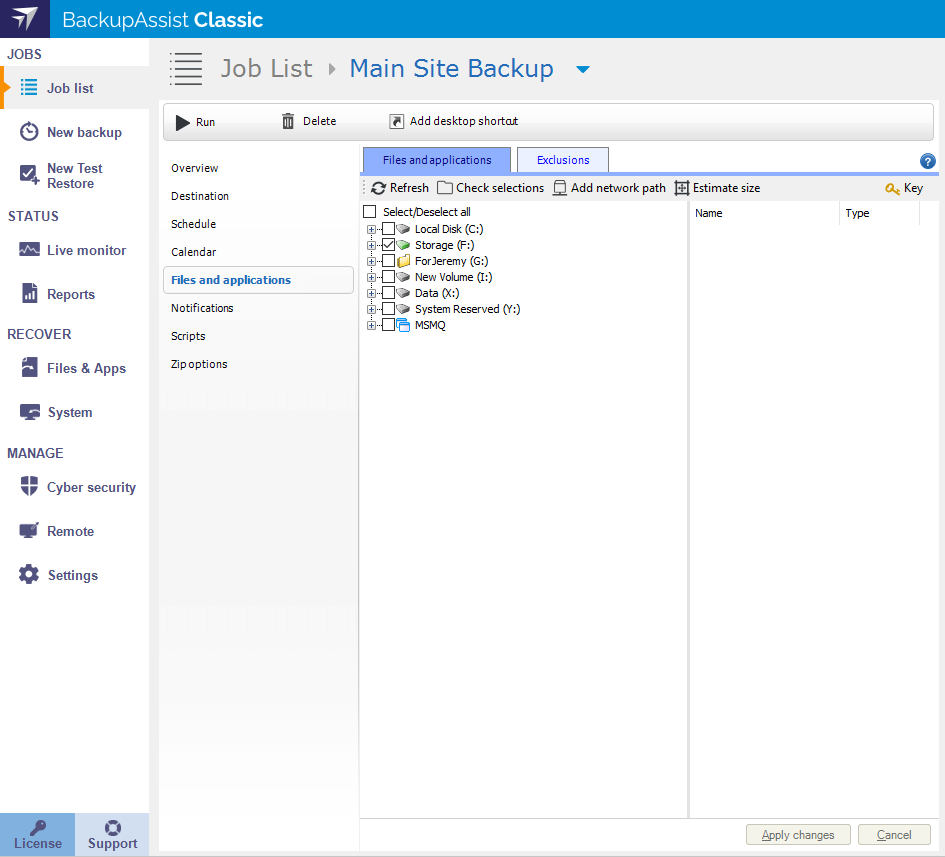
Task: Click the Cancel button
Action: click(x=894, y=835)
